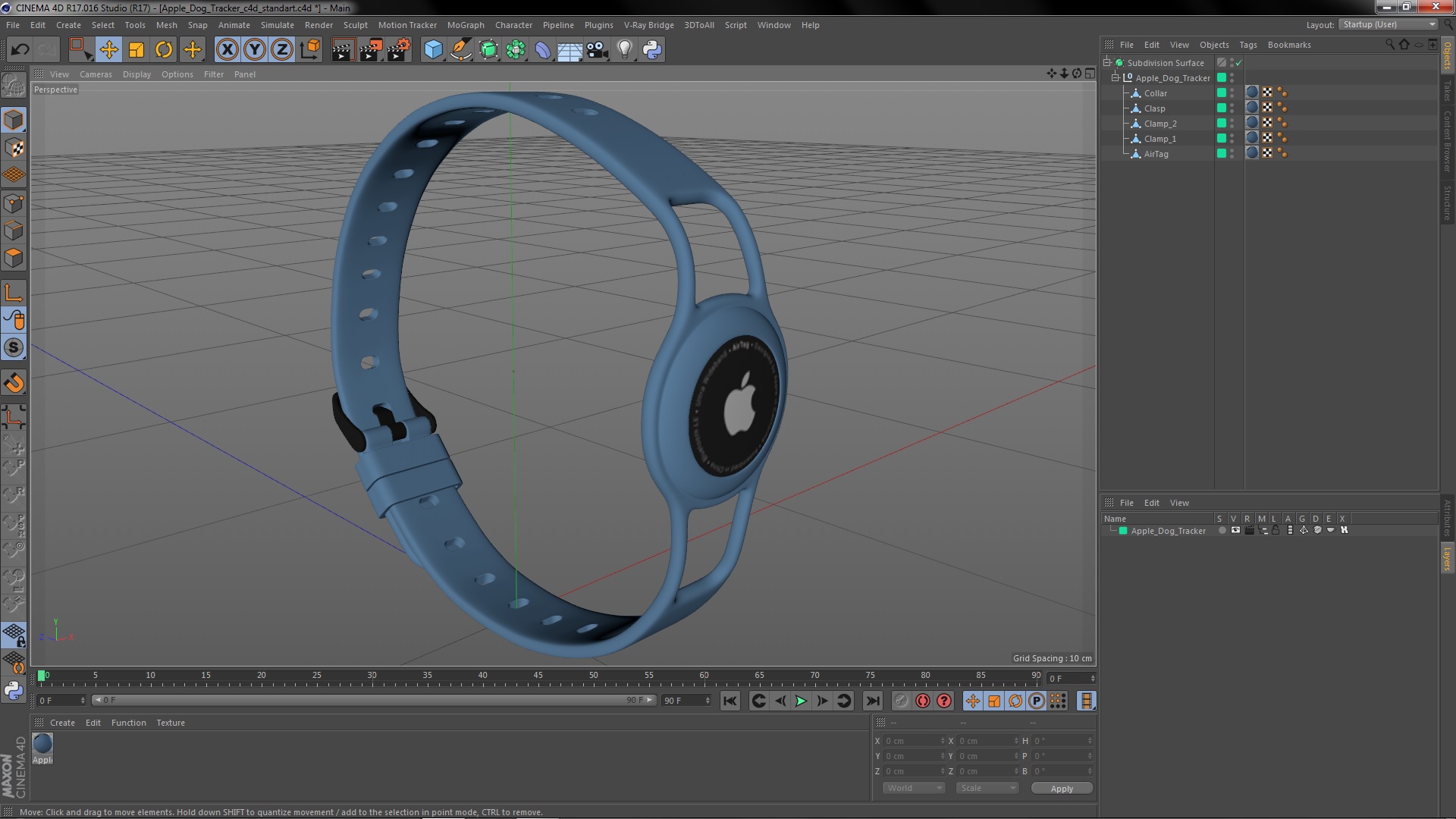Open the spline pen tool
Image resolution: width=1456 pixels, height=819 pixels.
click(460, 50)
